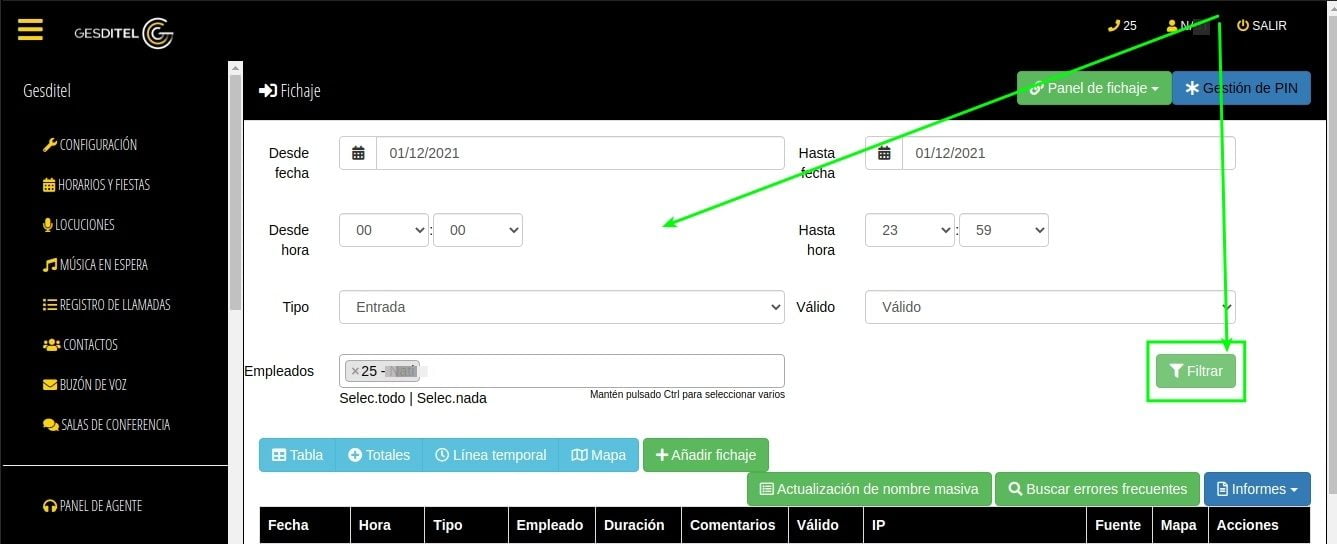Open the hamburger menu icon
The width and height of the screenshot is (1337, 544).
pyautogui.click(x=30, y=29)
